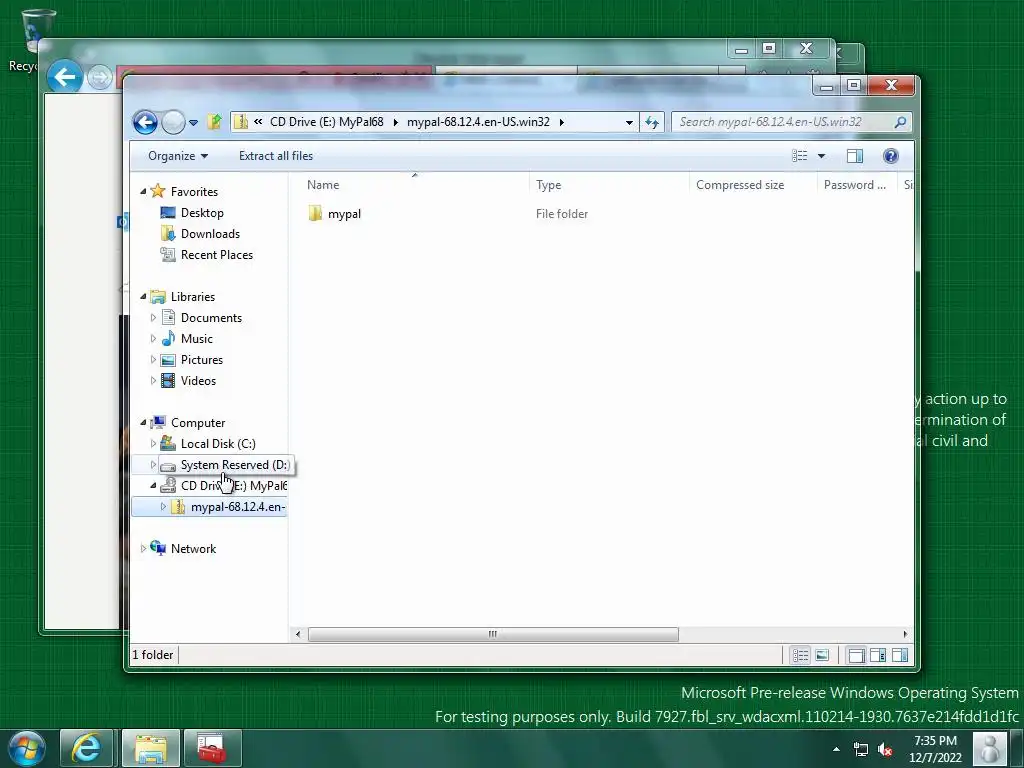Screen dimensions: 1024x768
Task: Show hidden system tray icons
Action: (x=836, y=749)
